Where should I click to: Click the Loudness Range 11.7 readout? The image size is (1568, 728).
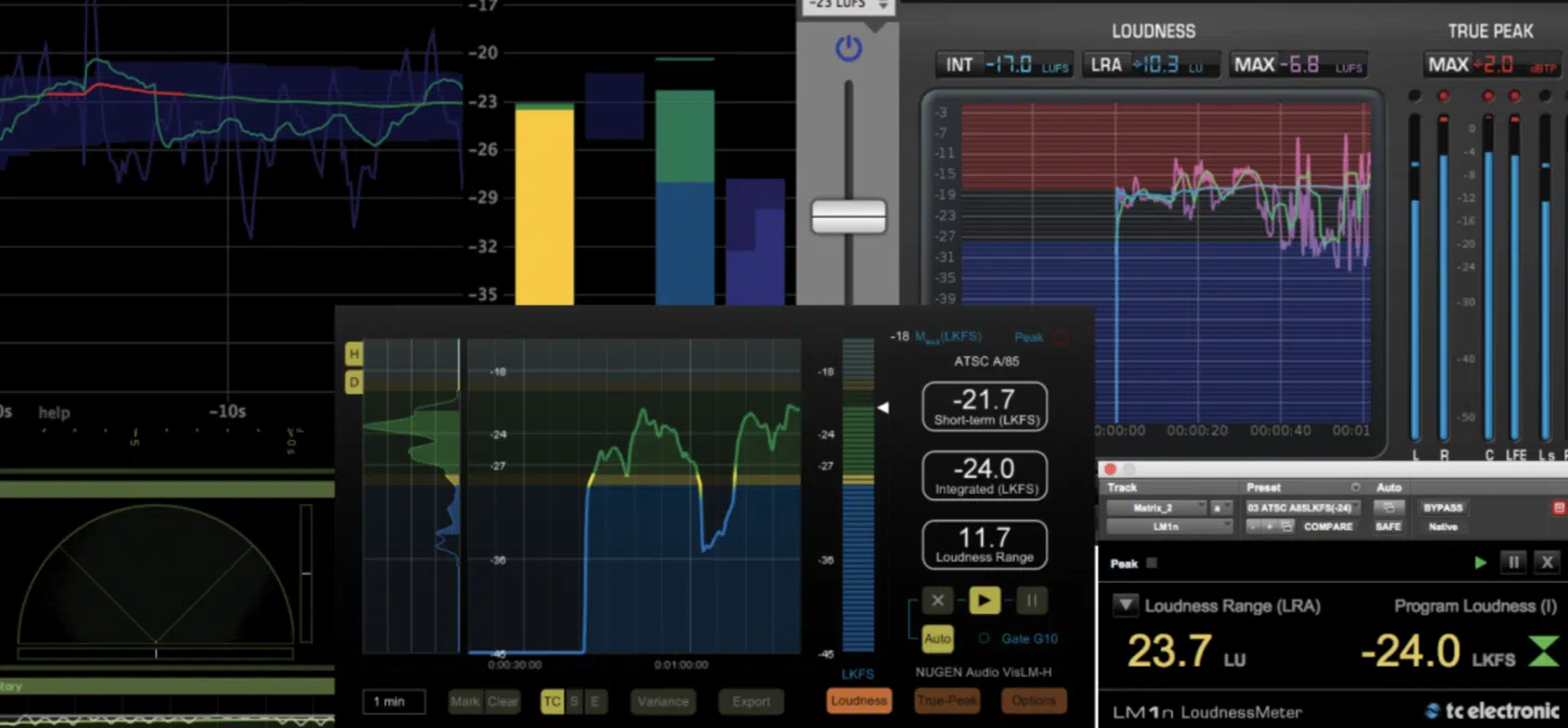985,545
